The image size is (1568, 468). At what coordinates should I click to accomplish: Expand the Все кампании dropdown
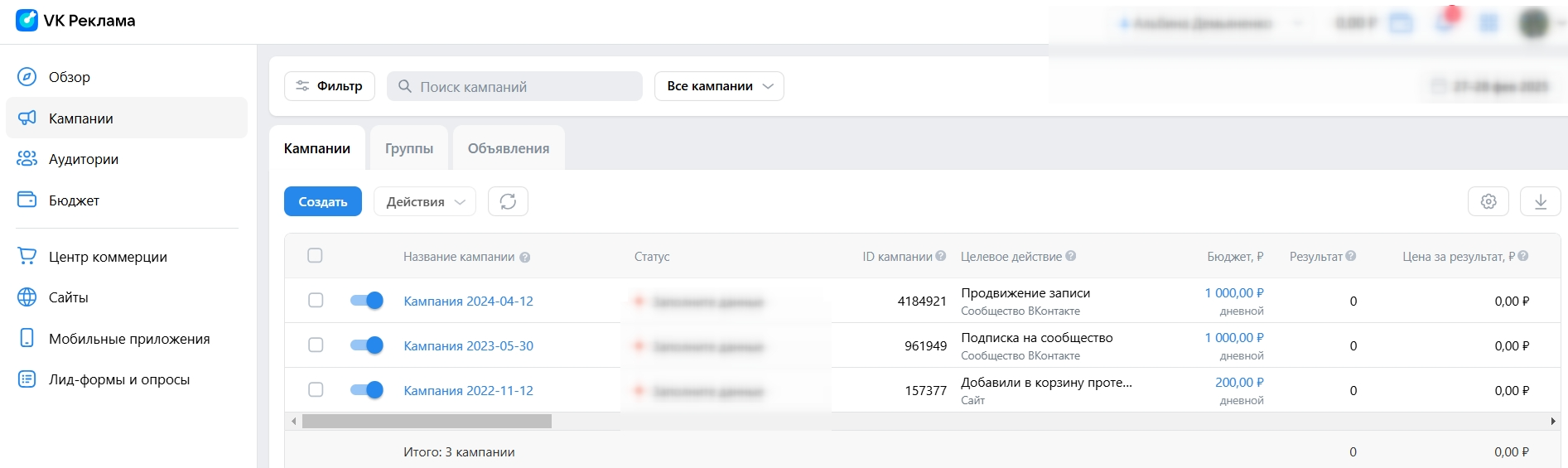(x=718, y=86)
